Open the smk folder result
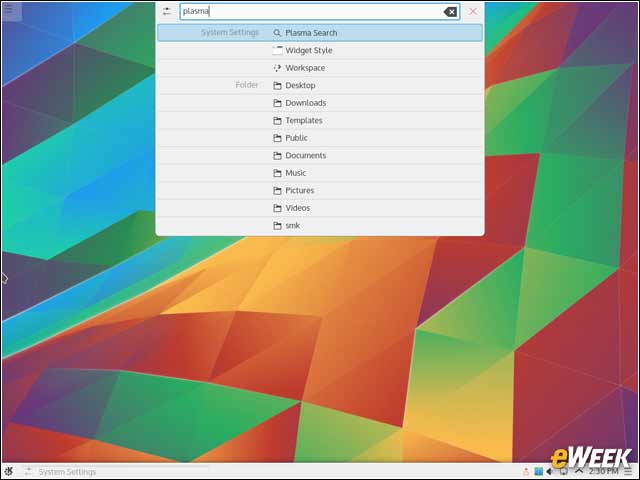640x480 pixels. tap(320, 225)
